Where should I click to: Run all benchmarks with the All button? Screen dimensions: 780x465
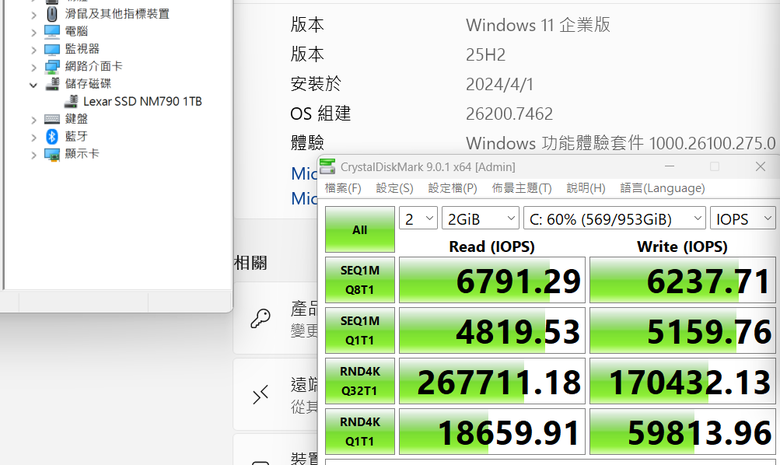360,230
